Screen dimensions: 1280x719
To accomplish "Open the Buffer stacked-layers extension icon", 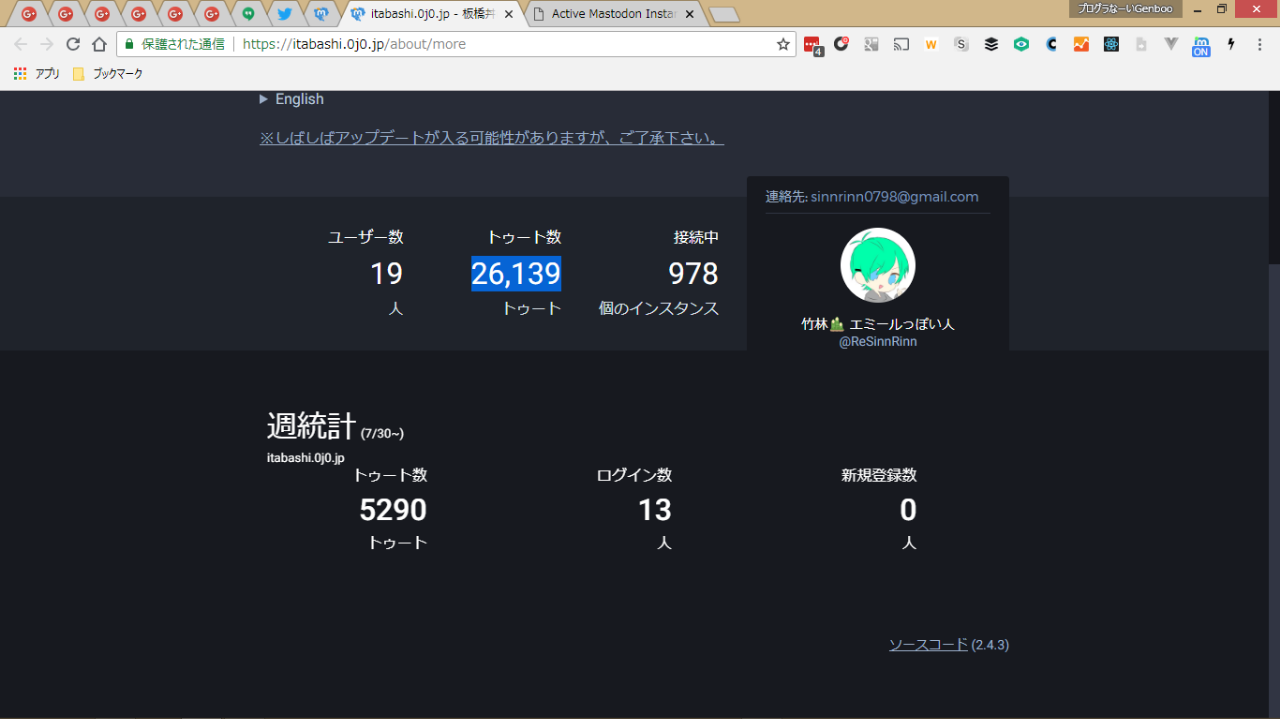I will (991, 44).
